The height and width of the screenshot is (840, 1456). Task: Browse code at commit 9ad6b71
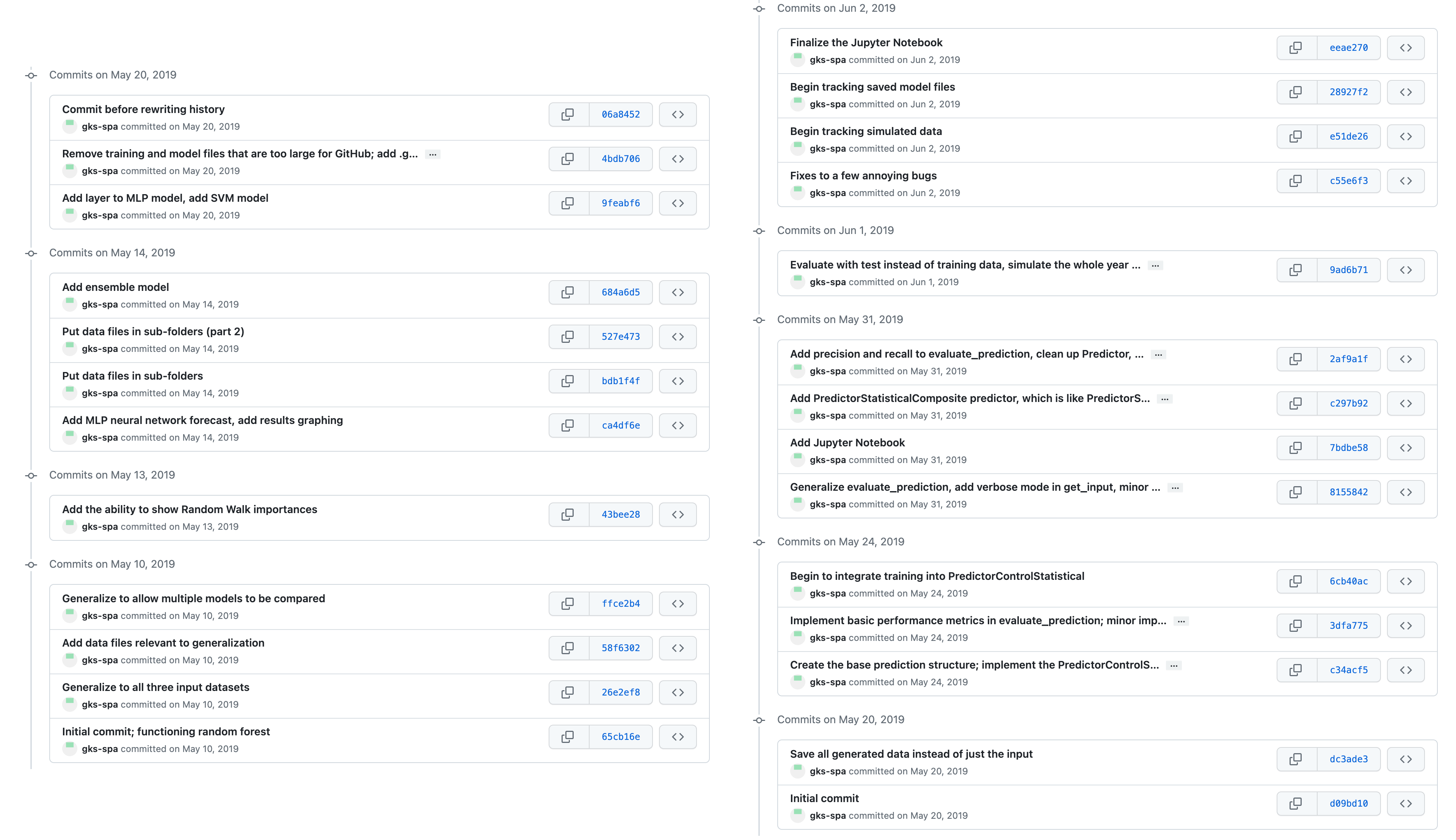(x=1406, y=270)
